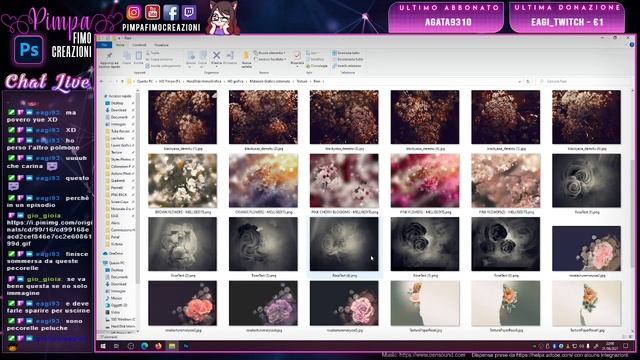The height and width of the screenshot is (360, 640).
Task: Select Questo PC in the navigation pane
Action: pyautogui.click(x=114, y=263)
